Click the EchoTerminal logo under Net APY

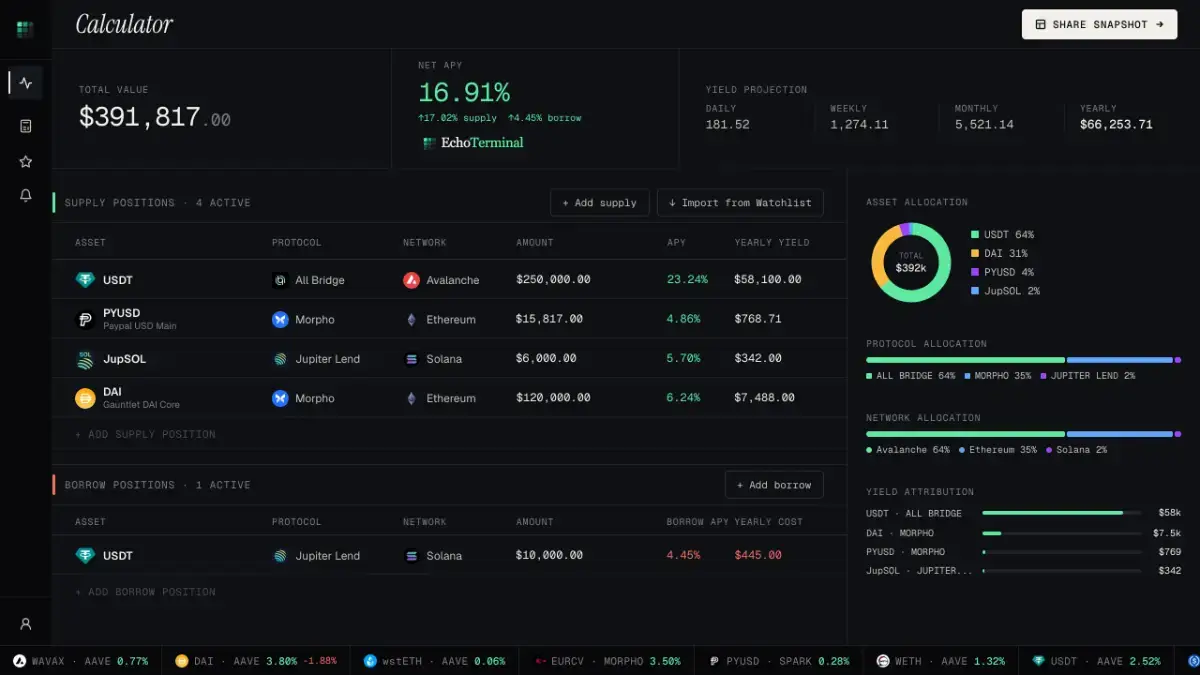(x=472, y=143)
